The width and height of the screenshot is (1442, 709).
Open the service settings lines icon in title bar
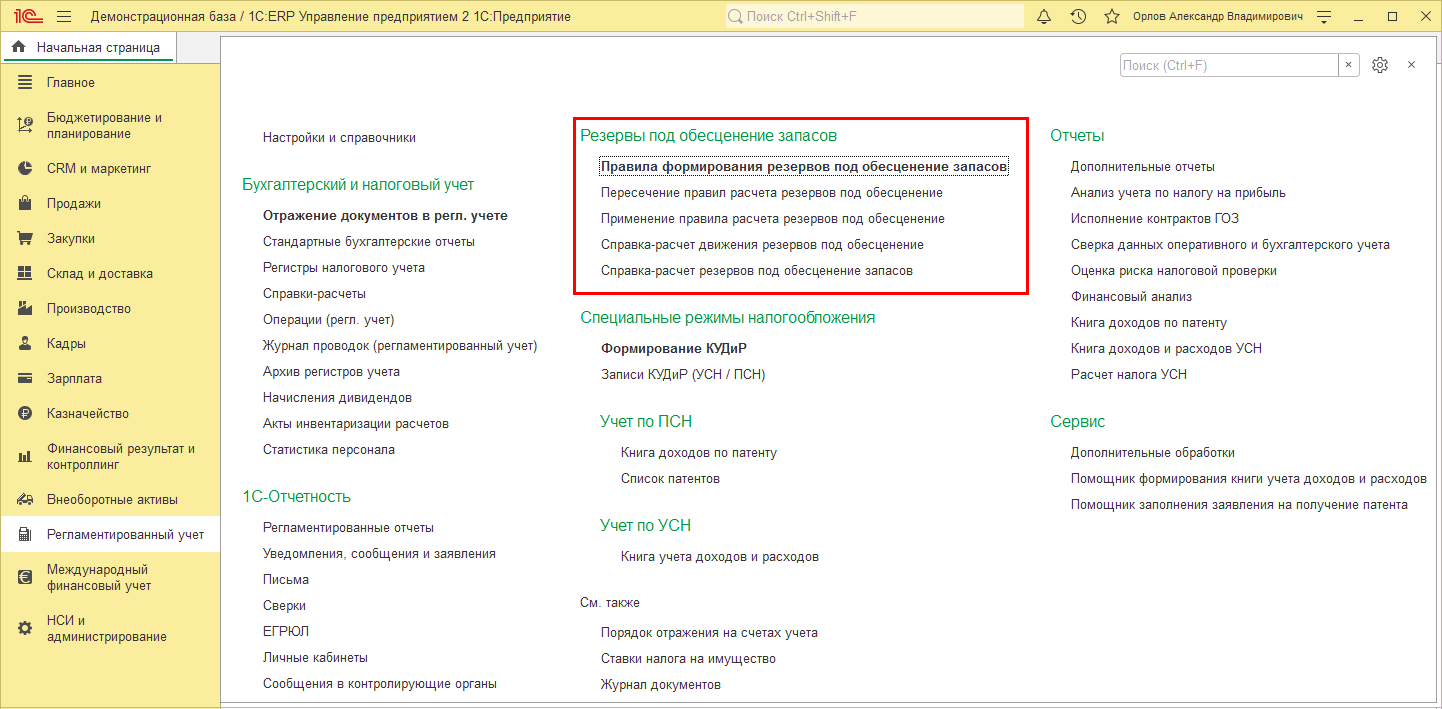point(1325,17)
